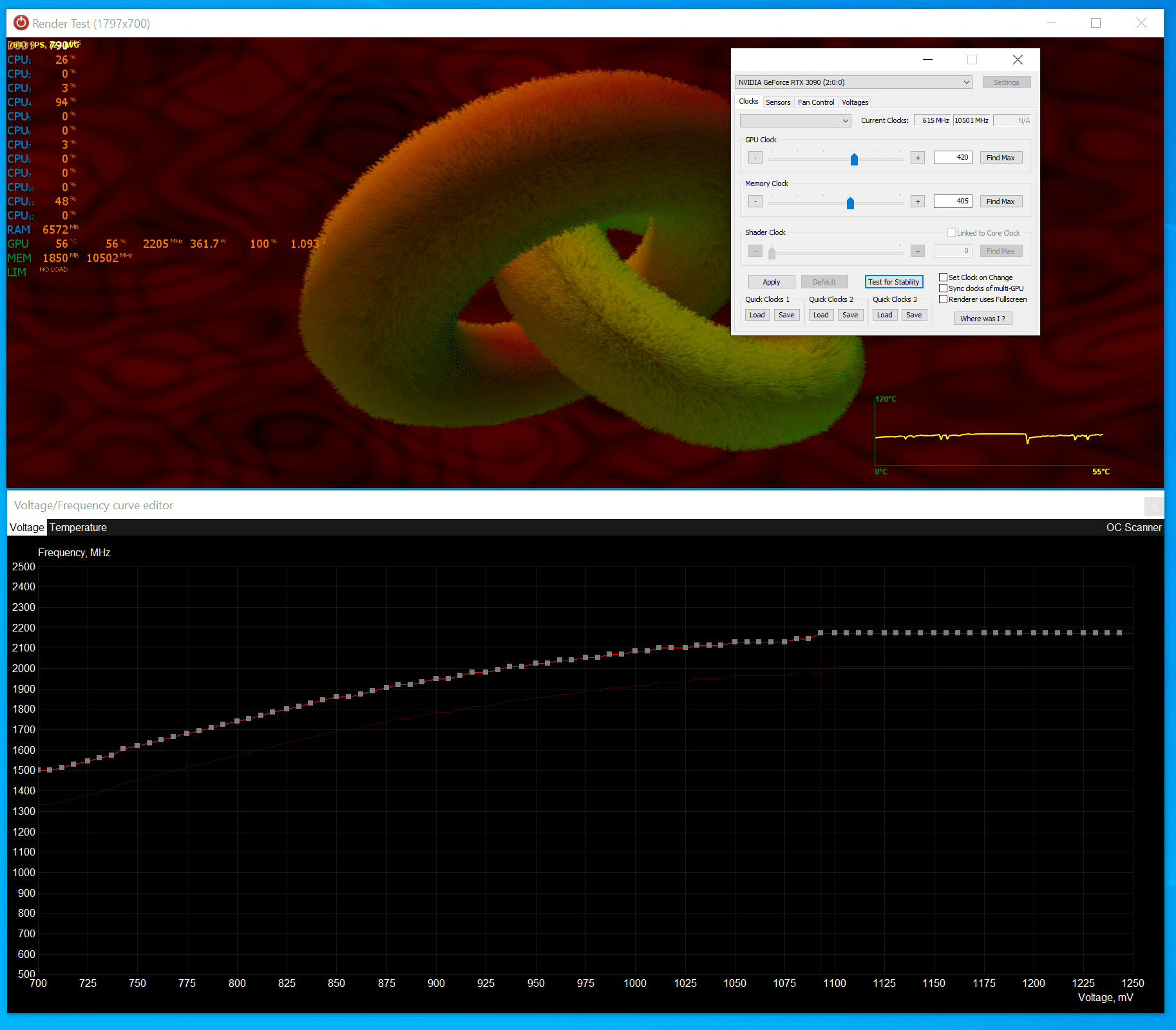Open the clock profile dropdown beside Current Clocks
1176x1030 pixels.
click(795, 120)
